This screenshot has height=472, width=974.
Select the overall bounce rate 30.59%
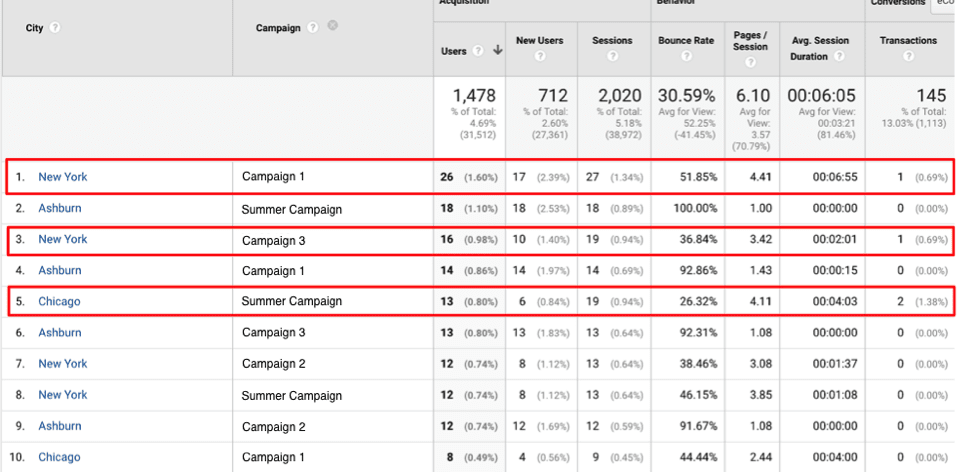coord(686,96)
